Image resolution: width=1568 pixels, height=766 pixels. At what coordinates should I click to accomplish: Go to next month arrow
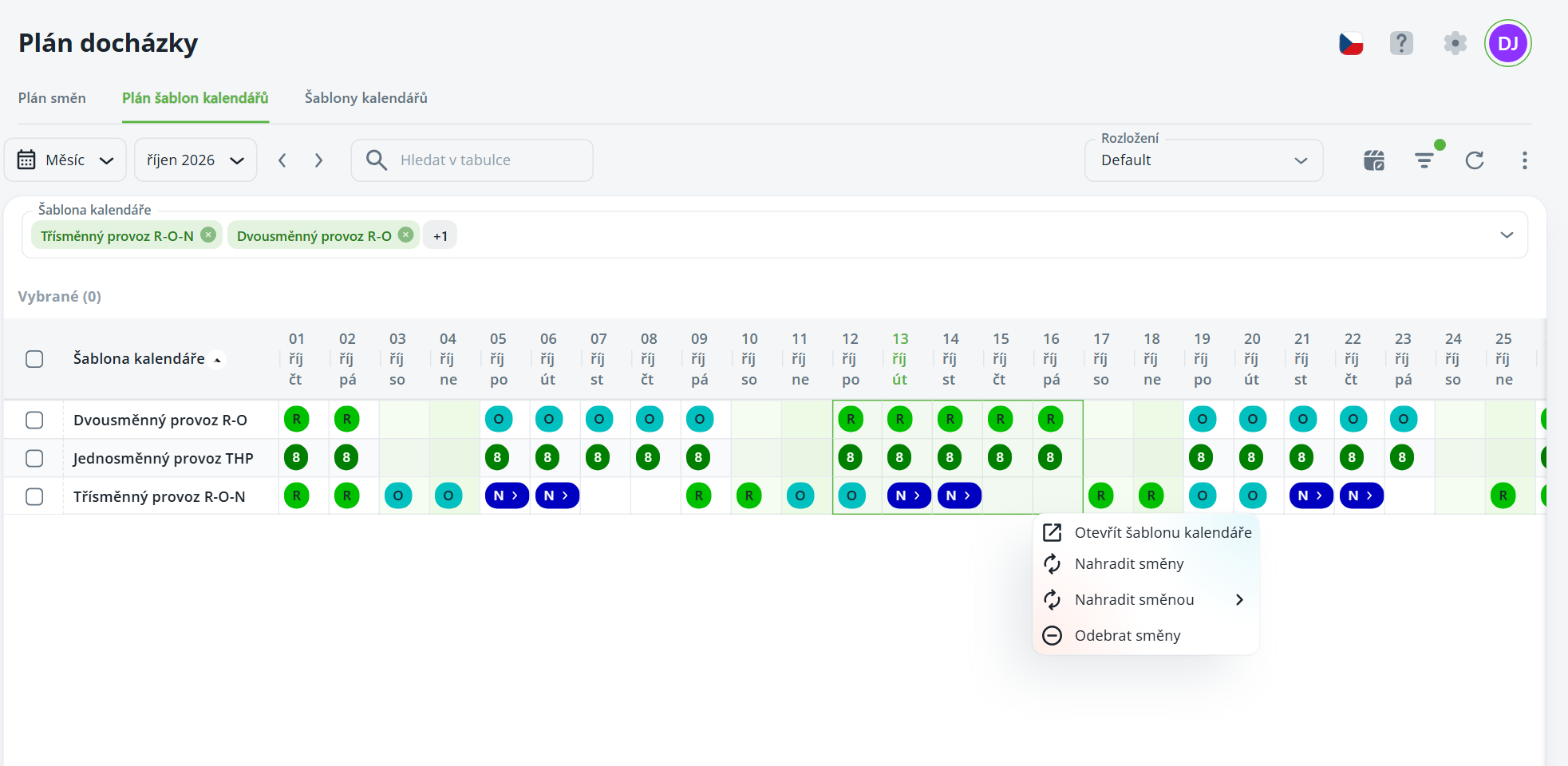pyautogui.click(x=318, y=160)
